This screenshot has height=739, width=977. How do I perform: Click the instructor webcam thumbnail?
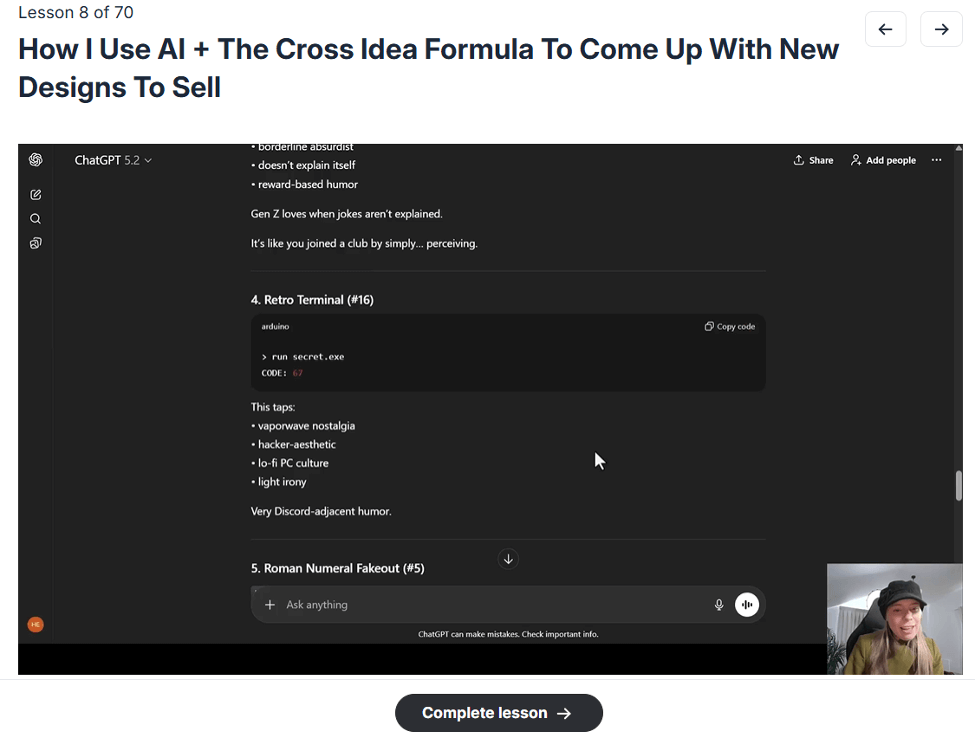[x=894, y=618]
